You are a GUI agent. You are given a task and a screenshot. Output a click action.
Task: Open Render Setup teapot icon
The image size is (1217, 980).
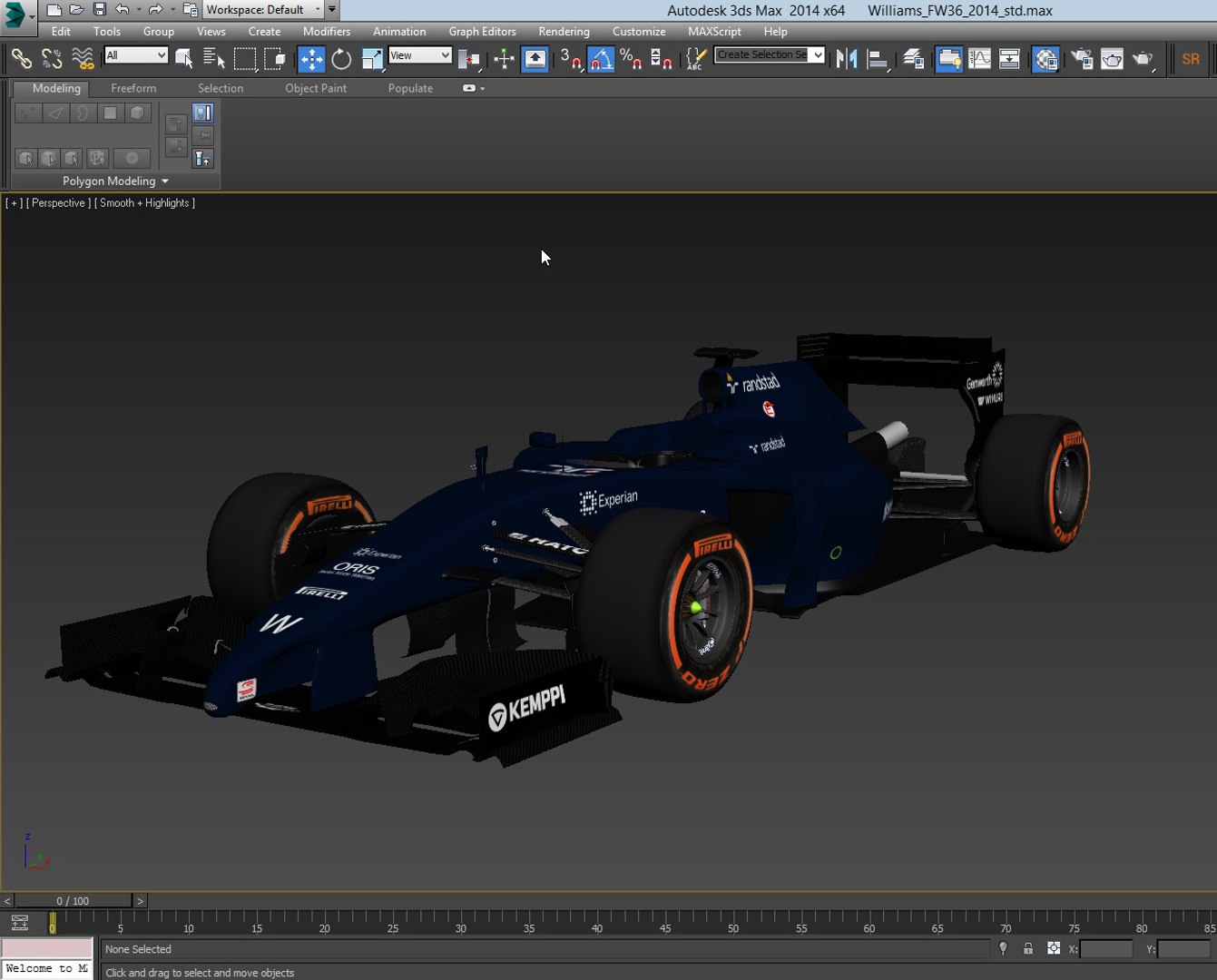(x=1081, y=59)
